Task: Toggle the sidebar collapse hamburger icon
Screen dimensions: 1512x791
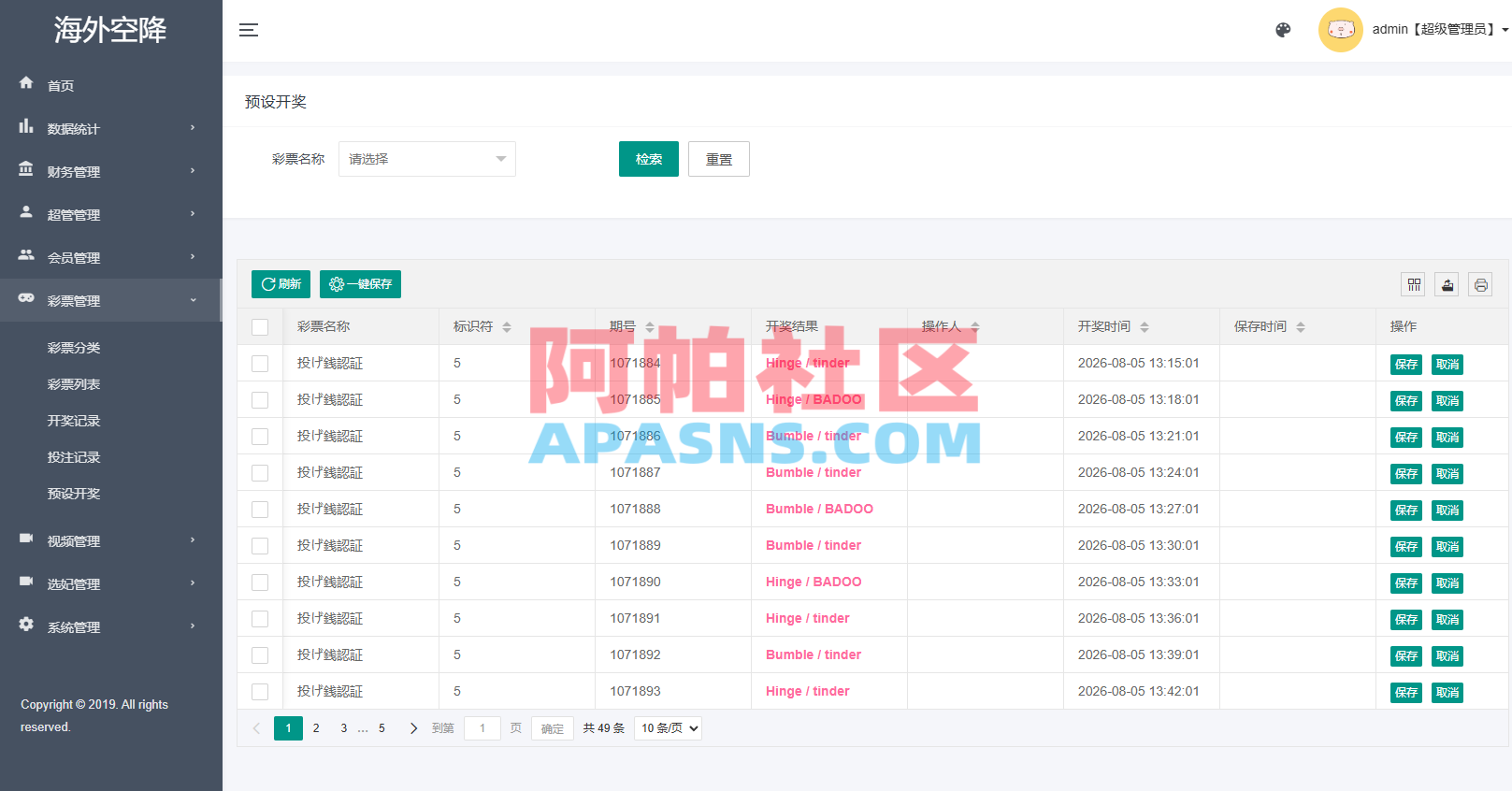Action: pyautogui.click(x=249, y=30)
